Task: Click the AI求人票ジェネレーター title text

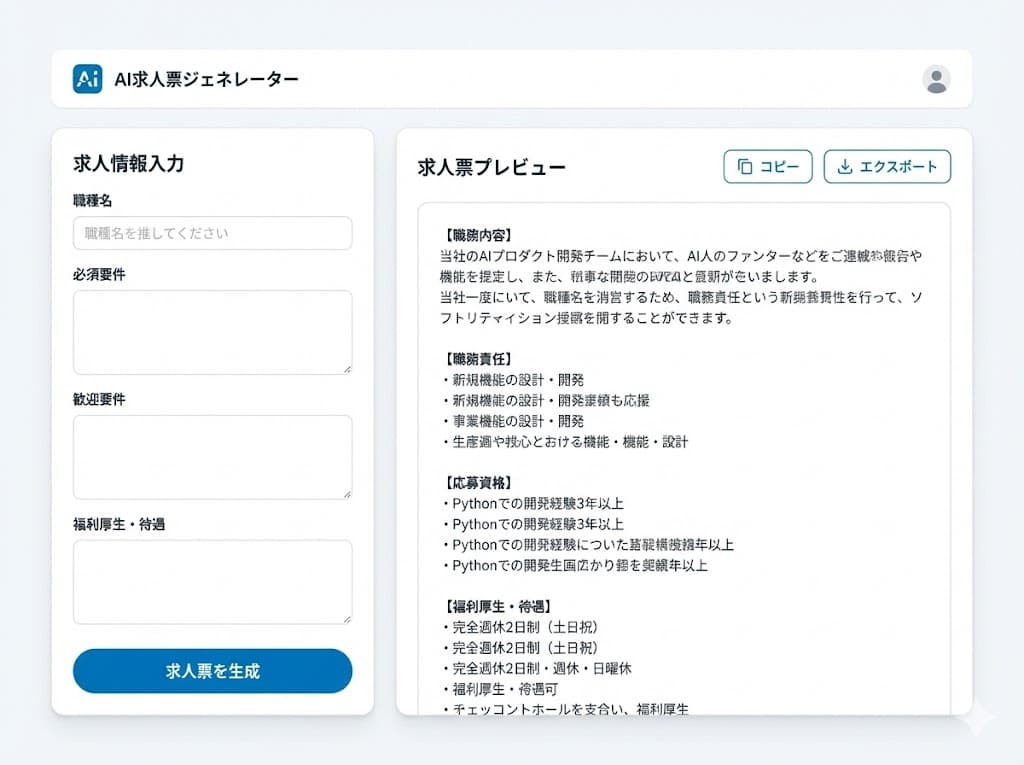Action: [x=204, y=77]
